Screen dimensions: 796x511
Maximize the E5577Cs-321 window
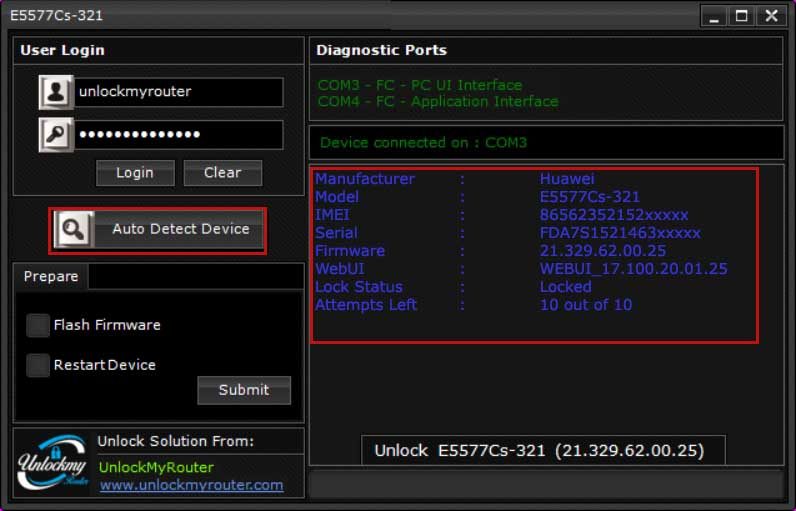pos(742,16)
